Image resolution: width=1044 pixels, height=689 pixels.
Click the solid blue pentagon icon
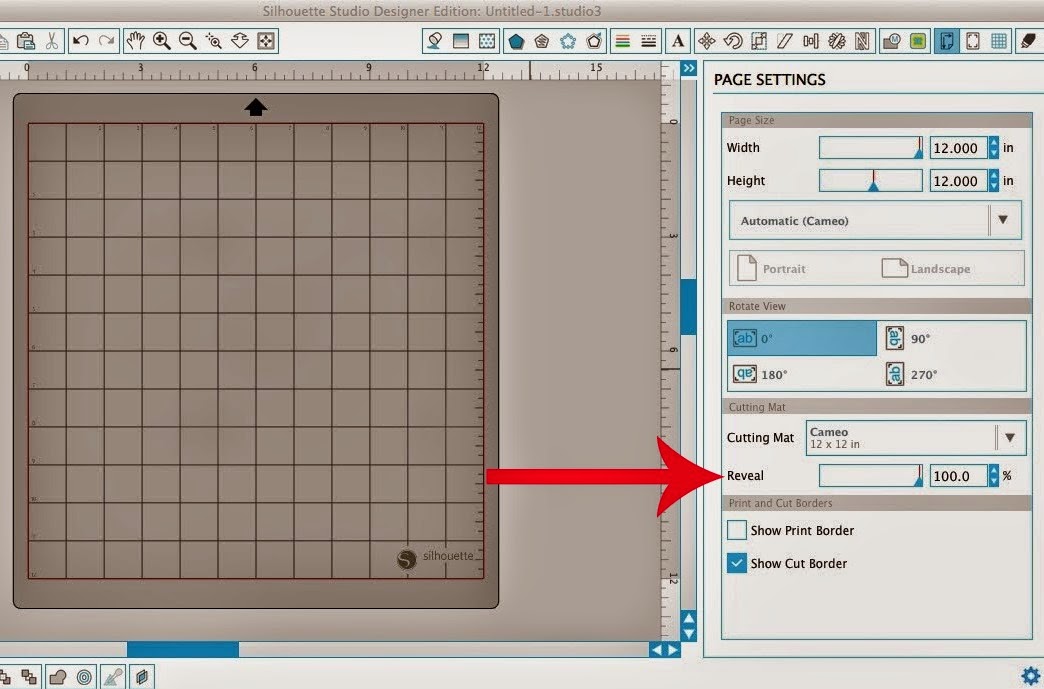click(x=516, y=41)
